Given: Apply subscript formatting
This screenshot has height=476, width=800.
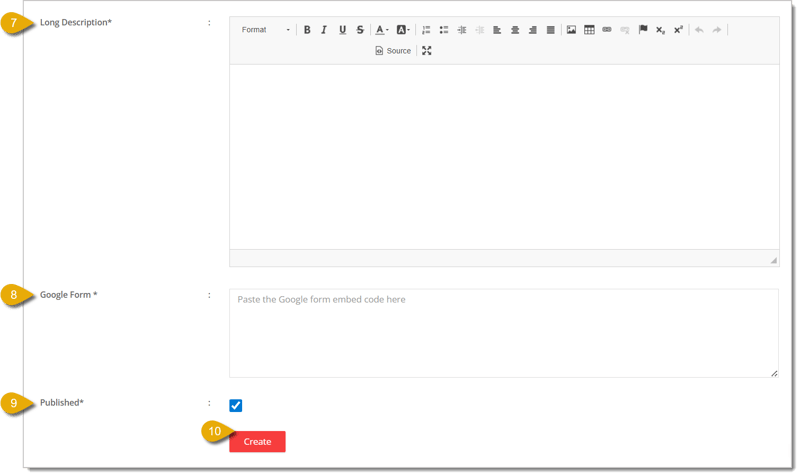Looking at the screenshot, I should click(660, 30).
